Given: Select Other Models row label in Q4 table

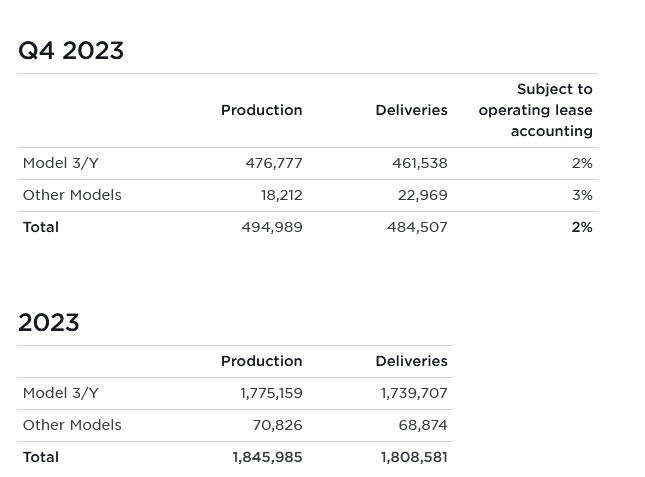Looking at the screenshot, I should [72, 195].
